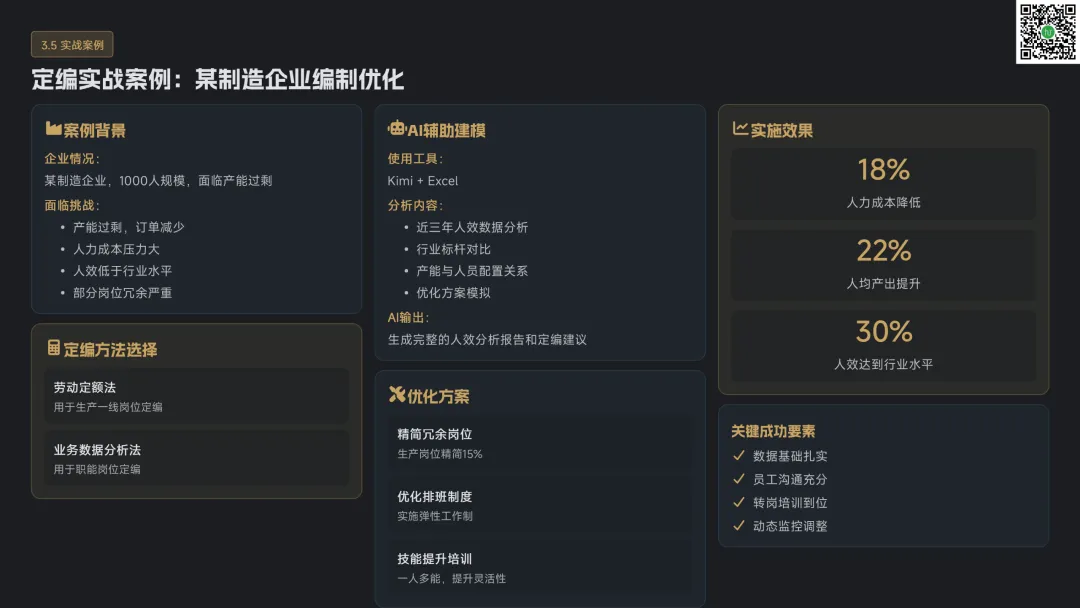Click the checkmark next to 数据基础扎实
Viewport: 1080px width, 608px height.
click(x=739, y=456)
